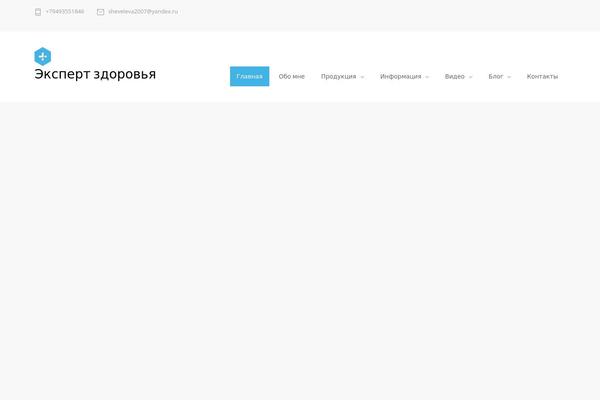The height and width of the screenshot is (400, 600).
Task: Open the Обо мне page
Action: coord(292,77)
